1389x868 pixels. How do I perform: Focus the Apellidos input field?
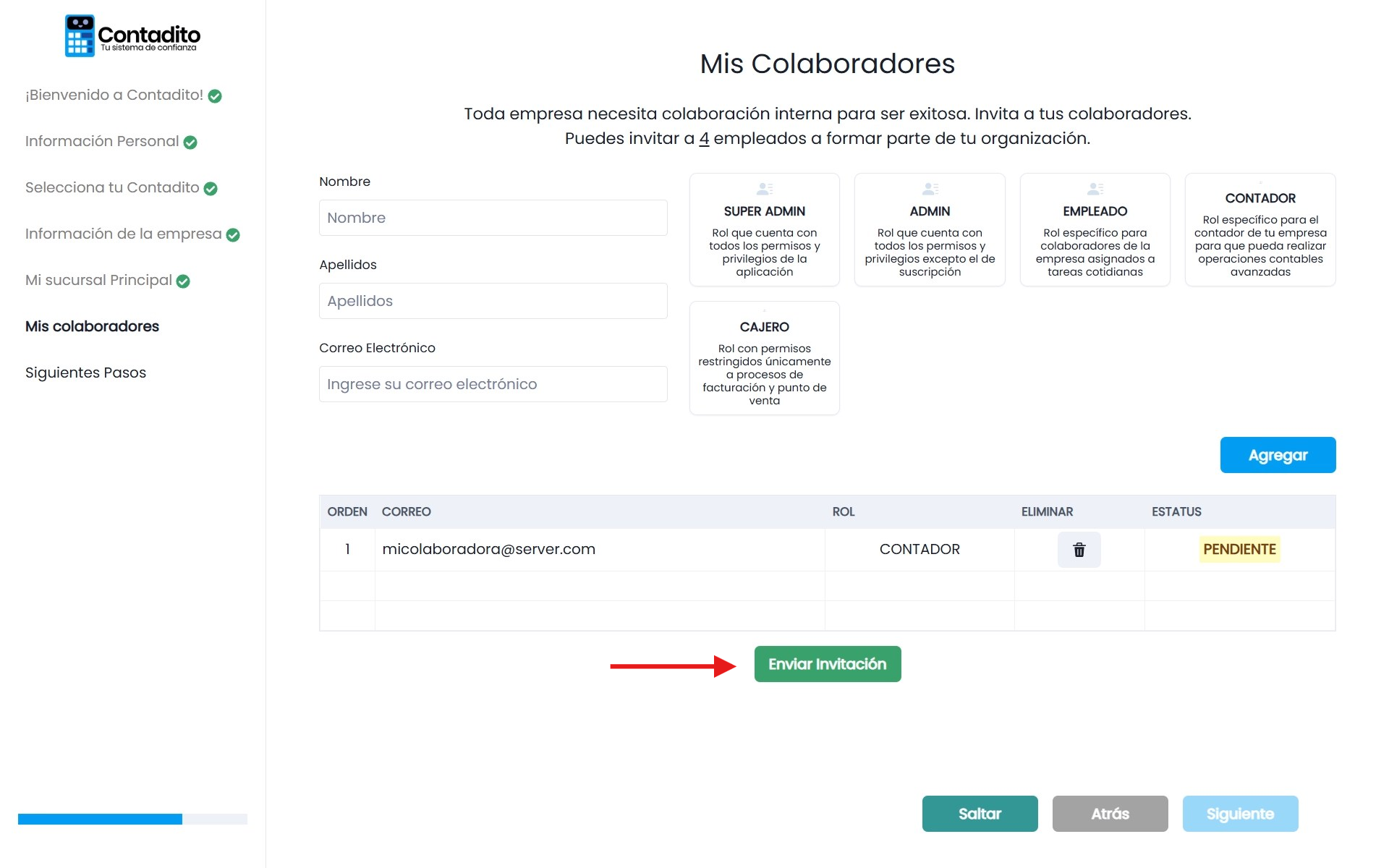(493, 301)
